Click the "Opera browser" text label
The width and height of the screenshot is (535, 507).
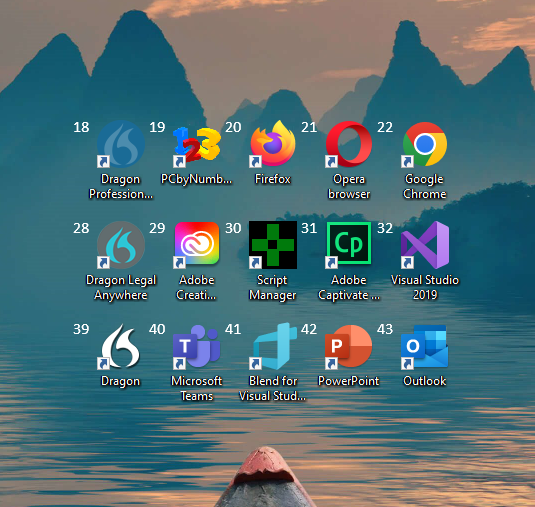pyautogui.click(x=349, y=186)
